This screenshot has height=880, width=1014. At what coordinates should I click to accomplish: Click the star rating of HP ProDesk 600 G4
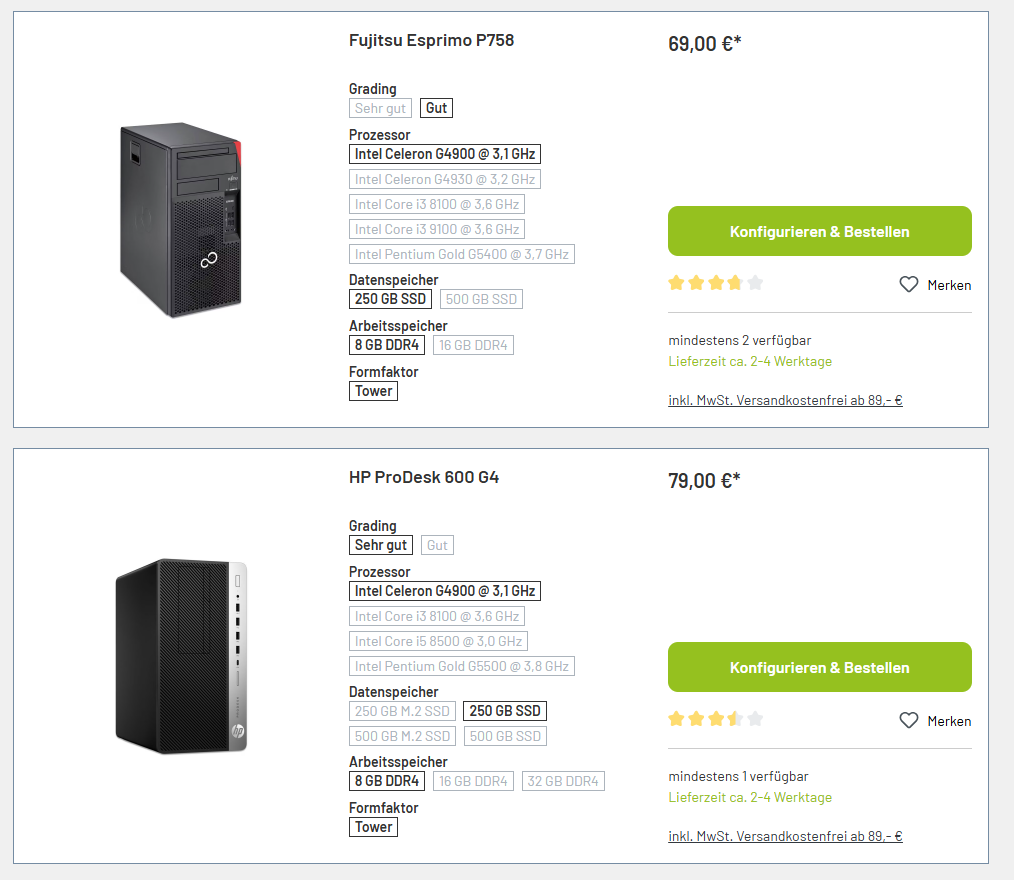pyautogui.click(x=716, y=719)
